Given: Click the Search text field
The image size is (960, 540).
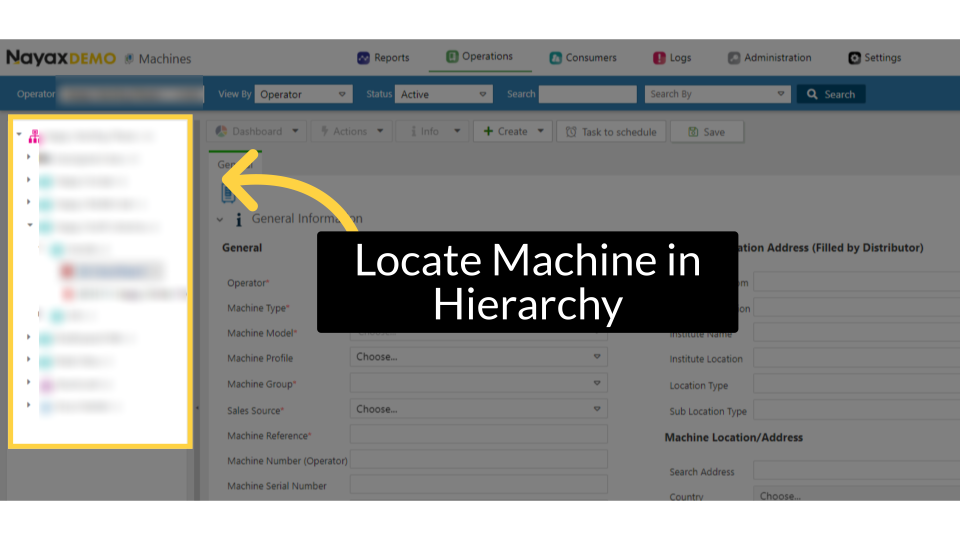Looking at the screenshot, I should point(587,94).
